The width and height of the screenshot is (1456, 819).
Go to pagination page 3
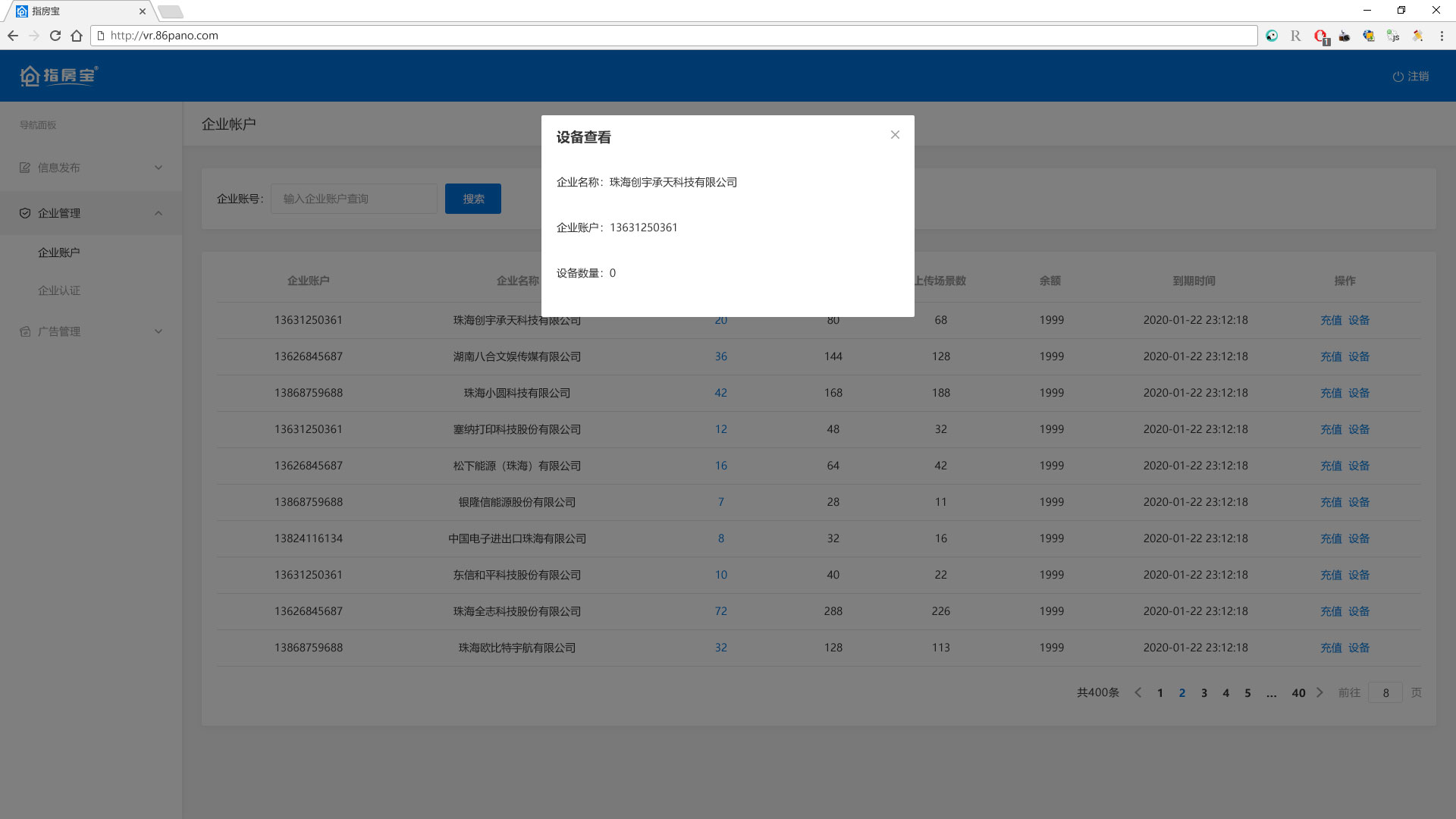[x=1203, y=693]
